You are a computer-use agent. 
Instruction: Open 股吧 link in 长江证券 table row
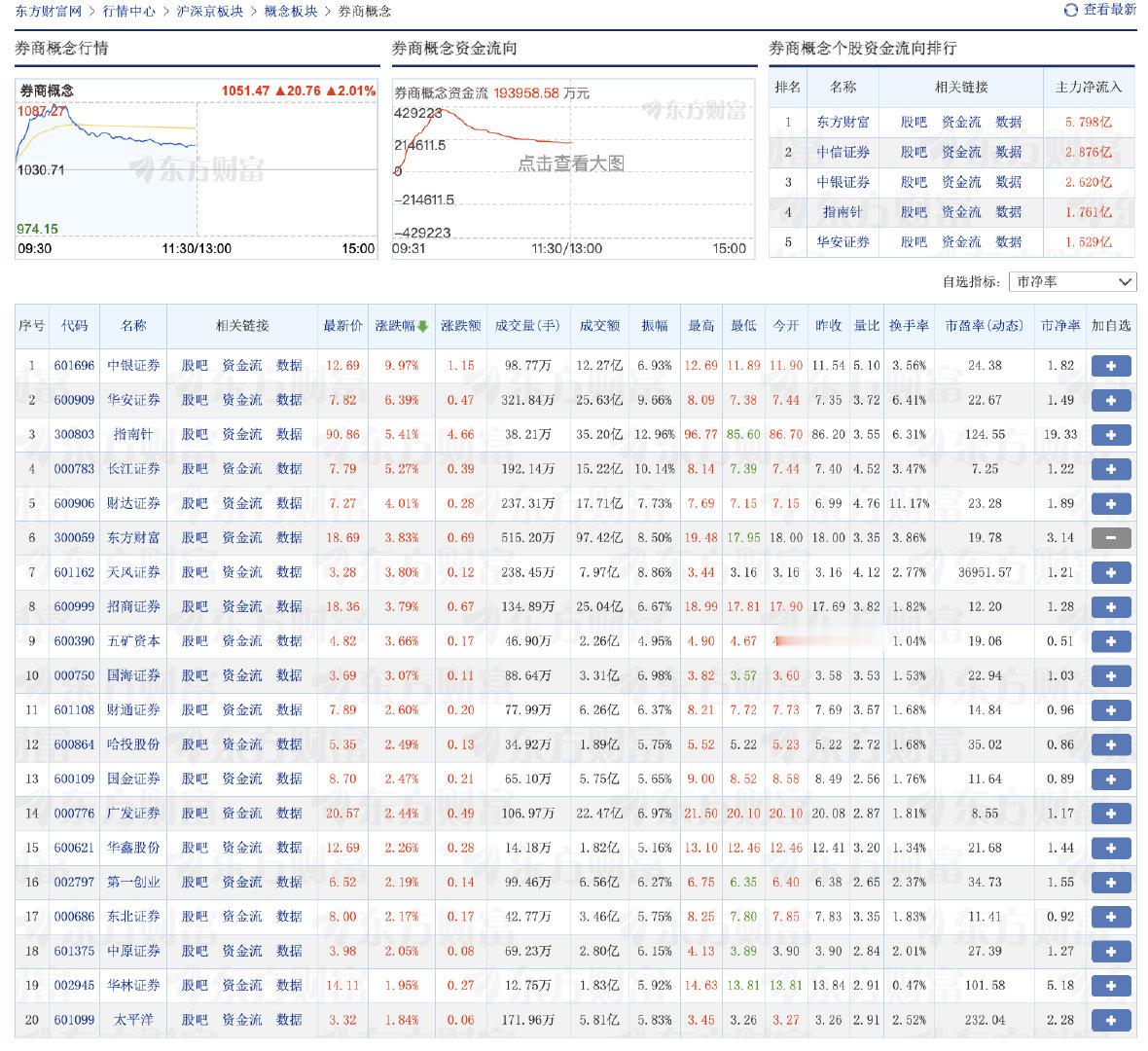pos(195,469)
